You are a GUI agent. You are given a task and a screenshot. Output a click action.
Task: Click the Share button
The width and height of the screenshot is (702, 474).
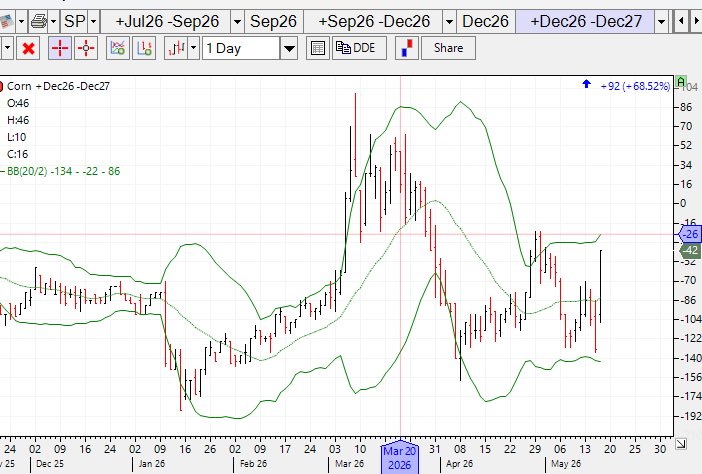coord(448,48)
